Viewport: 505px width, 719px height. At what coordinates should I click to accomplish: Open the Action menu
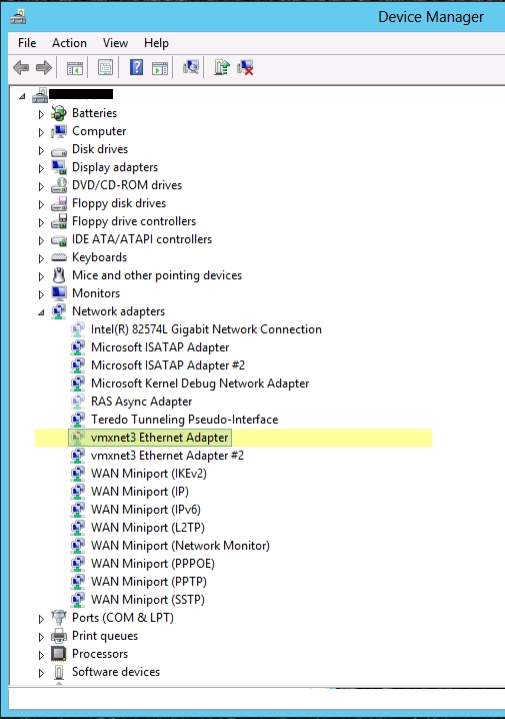(69, 43)
